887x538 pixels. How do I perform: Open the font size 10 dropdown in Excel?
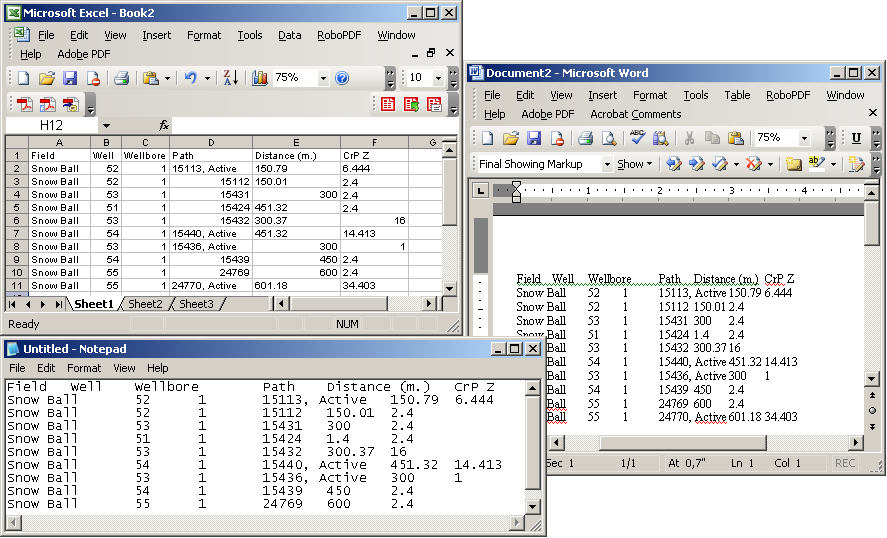(438, 78)
